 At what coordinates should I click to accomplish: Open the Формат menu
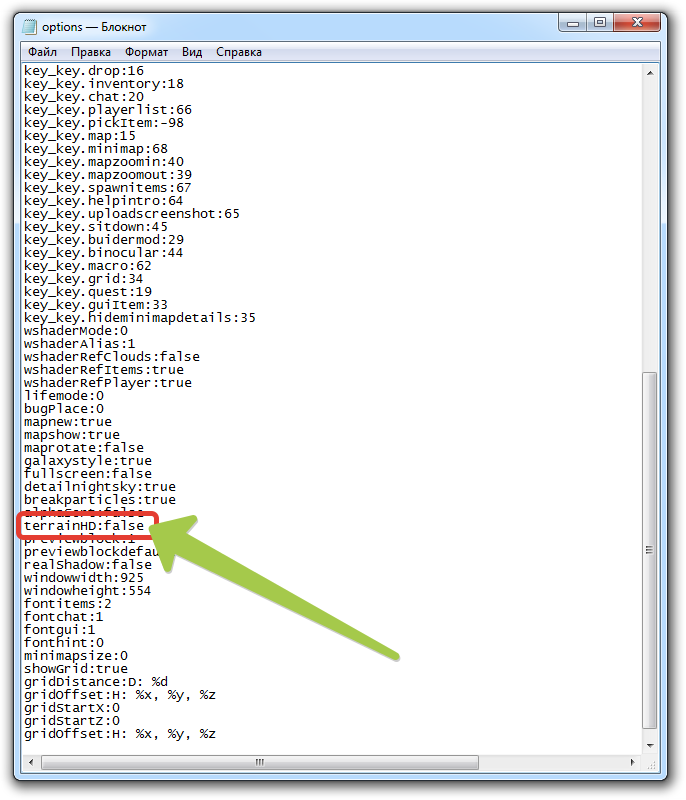pos(146,52)
